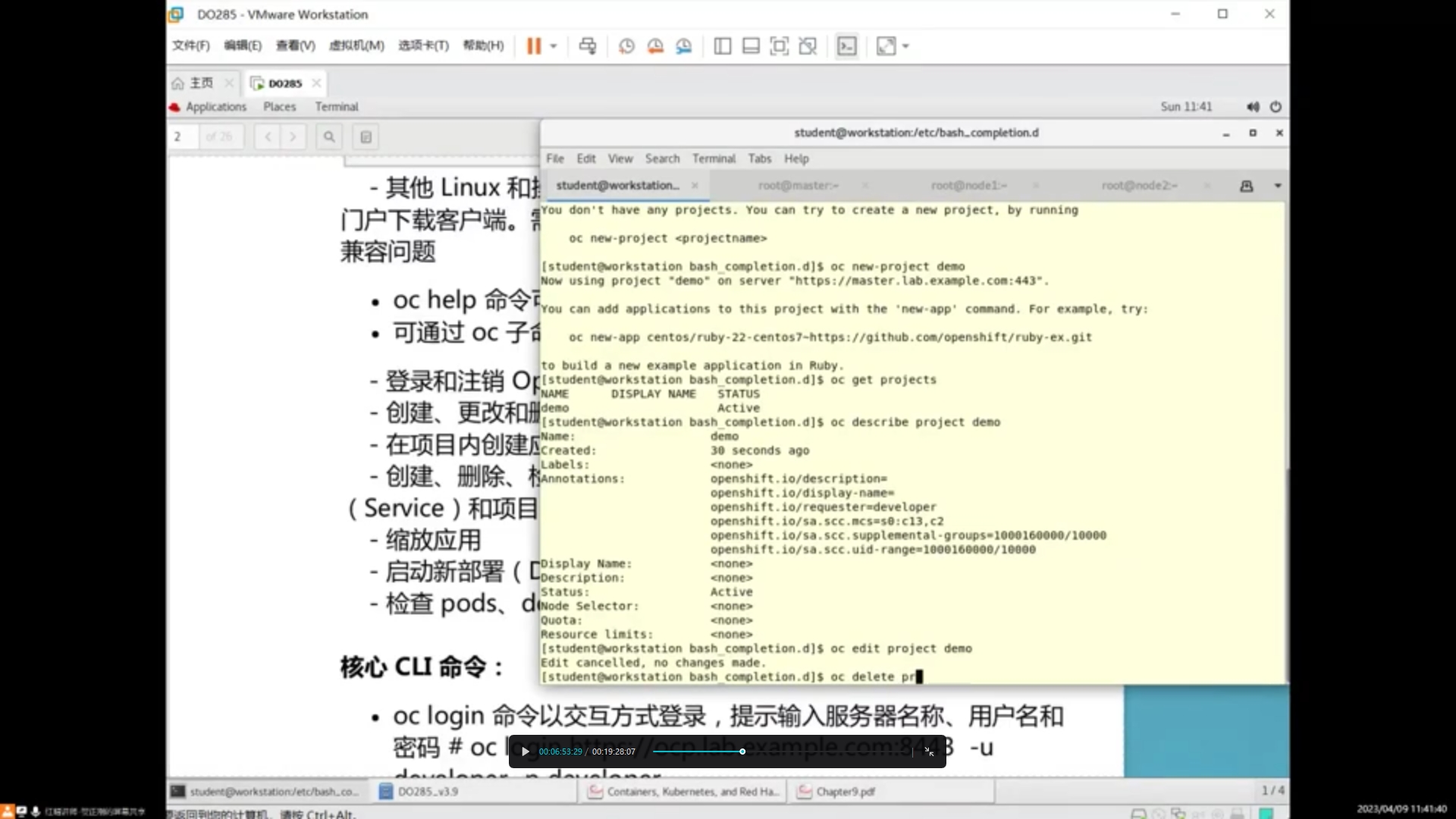Open the 查看(V) menu
Image resolution: width=1456 pixels, height=819 pixels.
(x=295, y=45)
